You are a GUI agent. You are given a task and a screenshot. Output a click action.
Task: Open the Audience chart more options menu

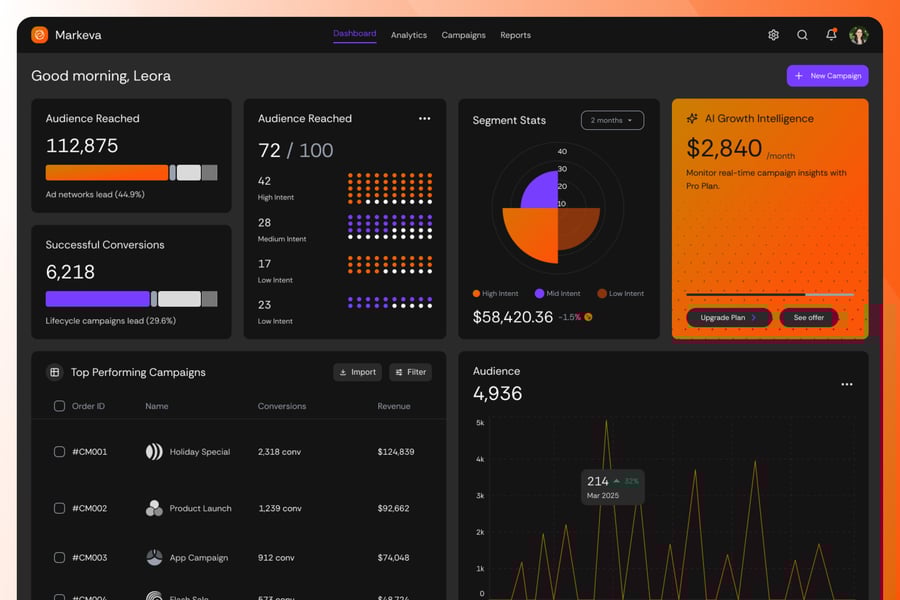coord(847,384)
